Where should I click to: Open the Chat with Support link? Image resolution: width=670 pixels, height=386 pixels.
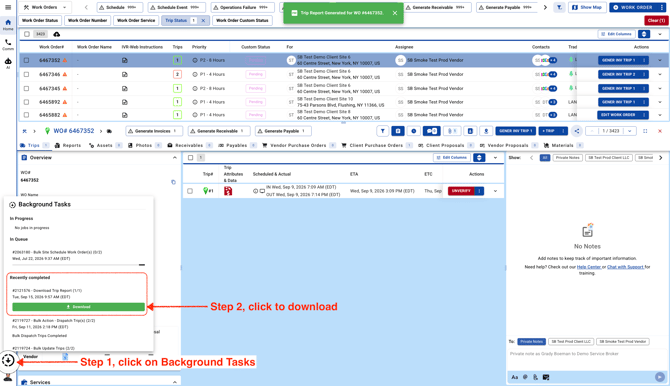pos(625,267)
